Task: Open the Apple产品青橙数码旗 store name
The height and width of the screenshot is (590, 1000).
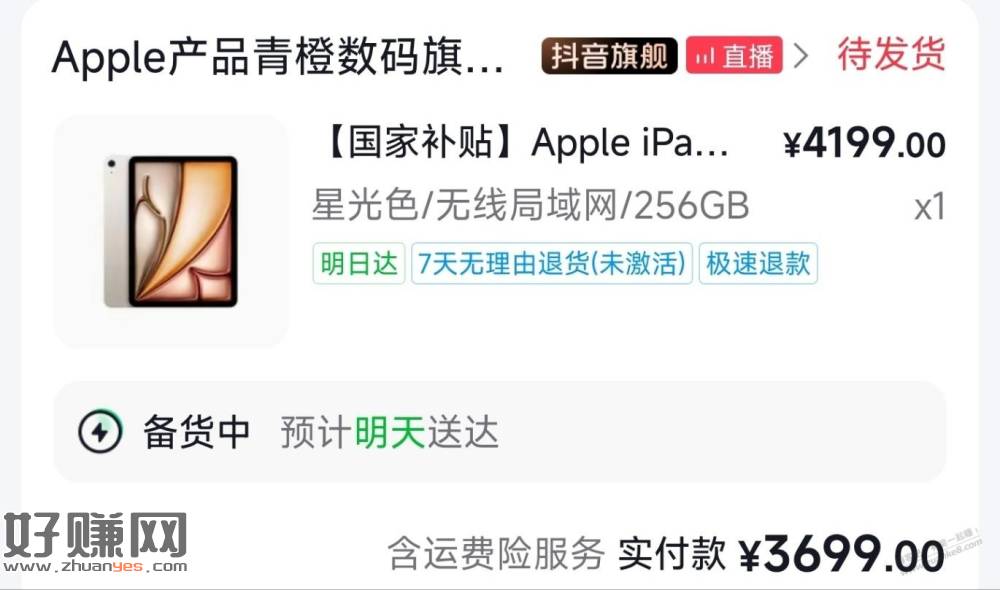Action: [277, 57]
